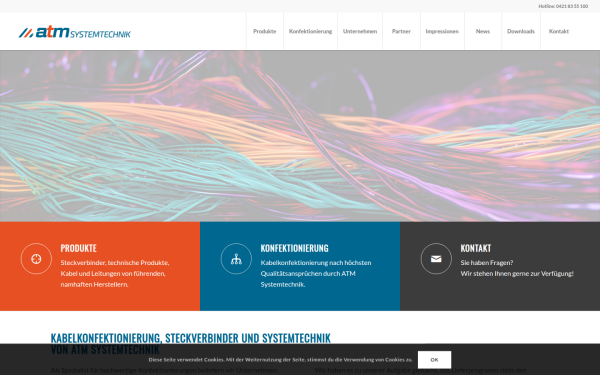Click the colorful cables hero image

click(300, 136)
